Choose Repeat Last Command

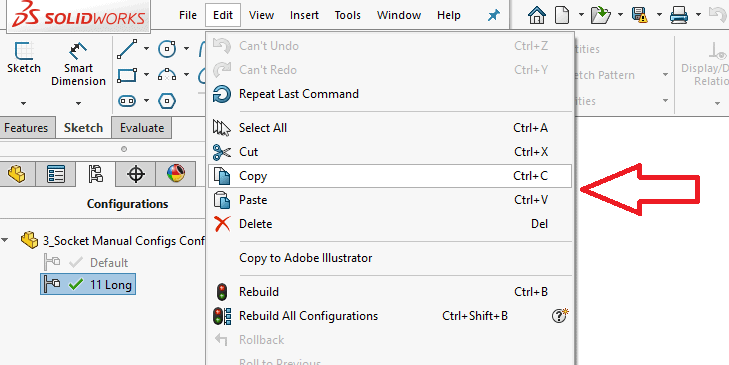[x=390, y=94]
